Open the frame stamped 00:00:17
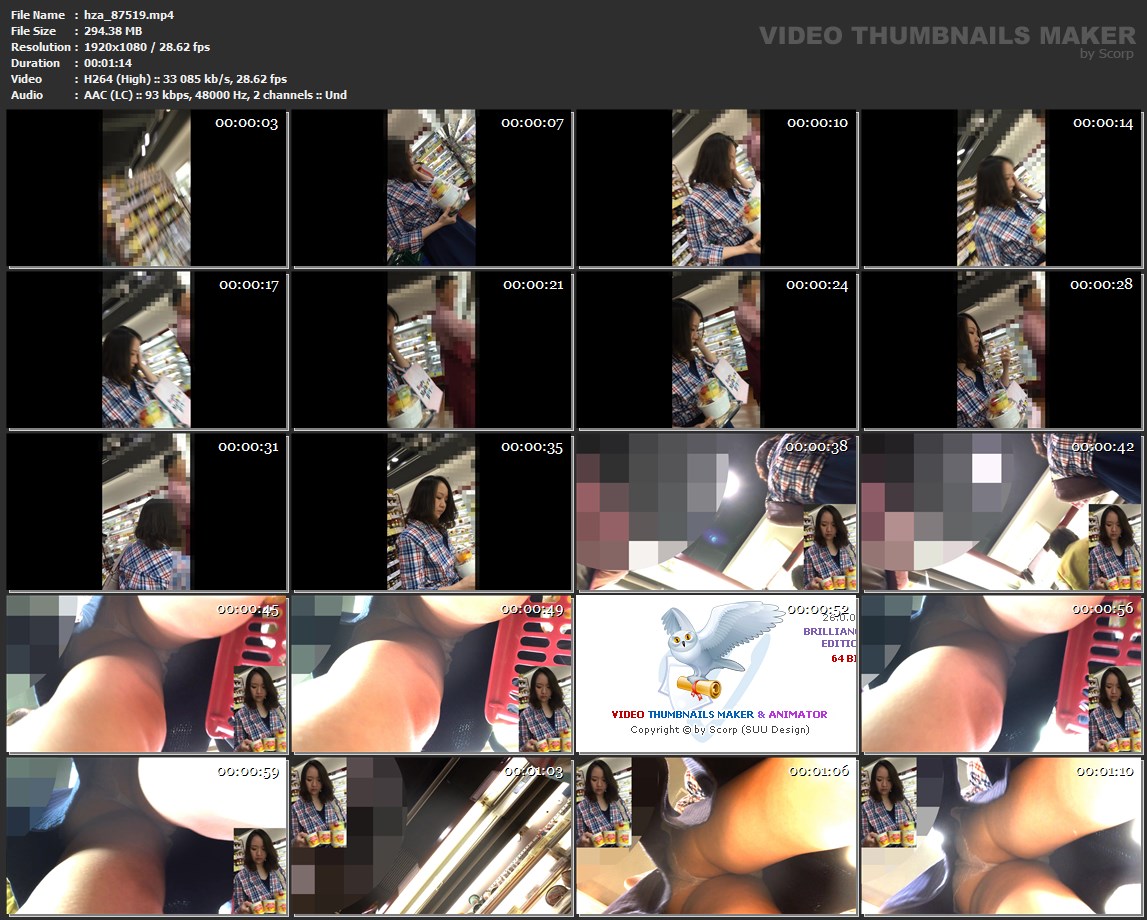 coord(146,350)
